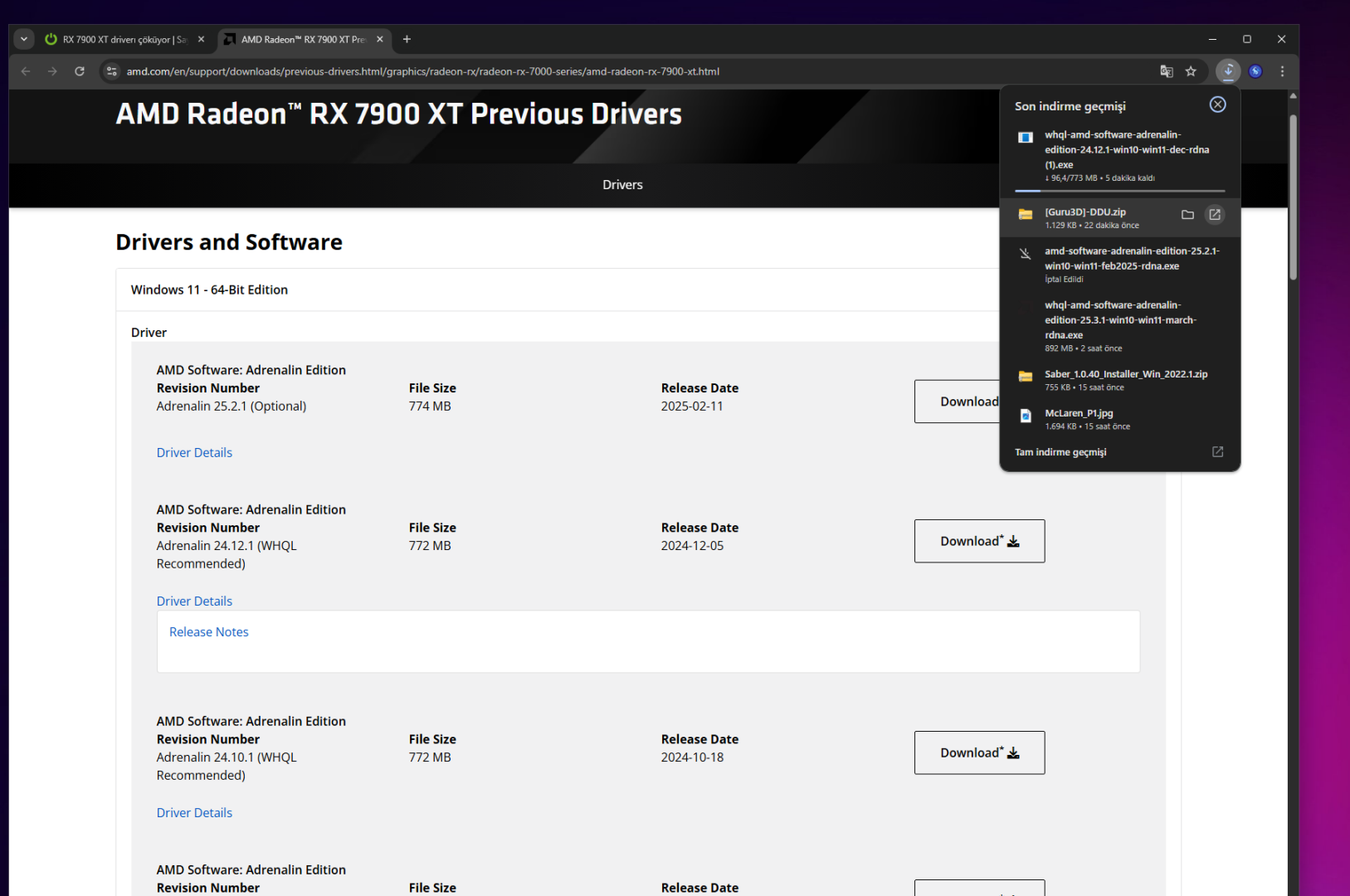Viewport: 1350px width, 896px height.
Task: Expand Driver Details for Adrenalin 25.2.1
Action: coord(194,453)
